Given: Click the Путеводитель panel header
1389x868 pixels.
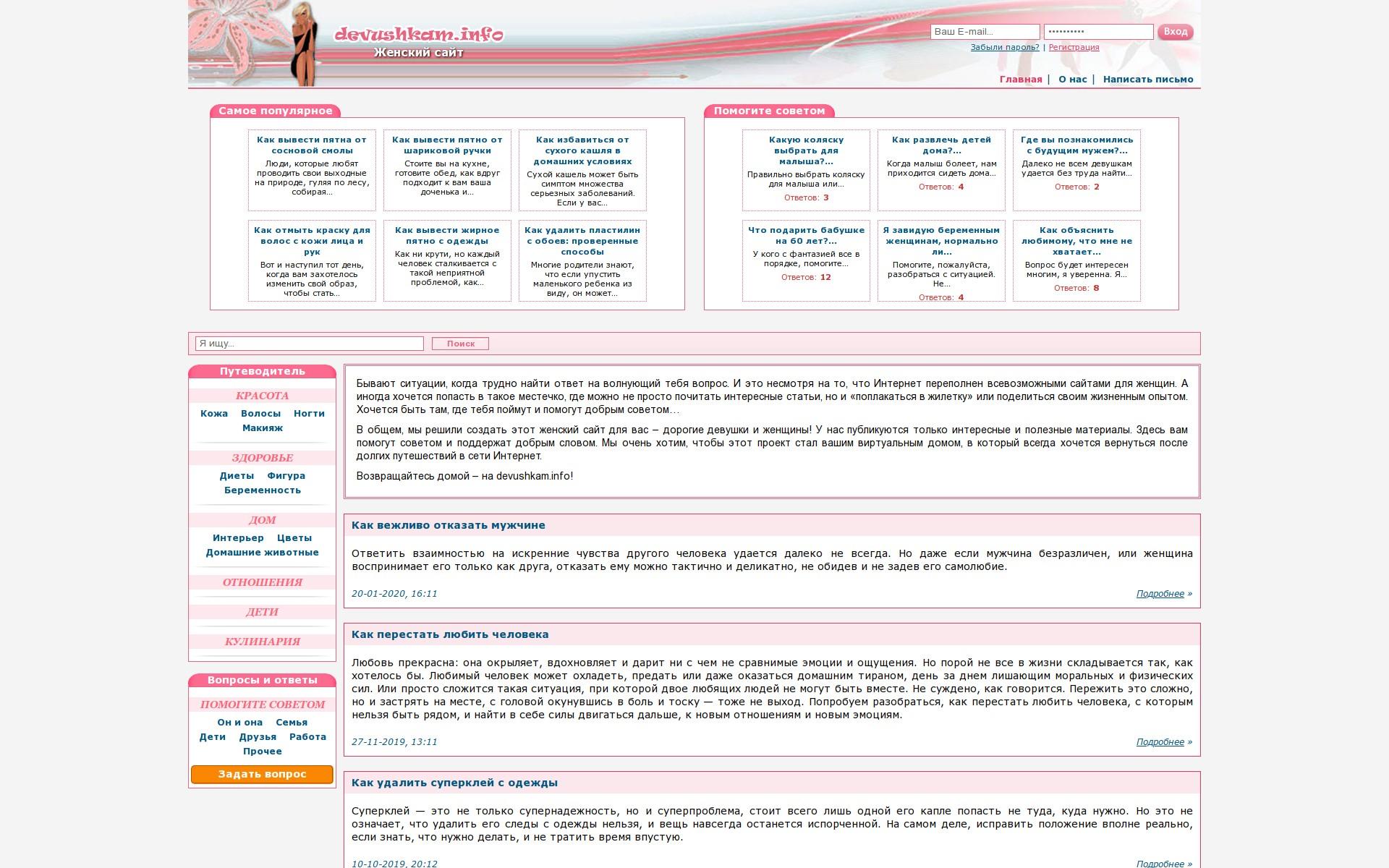Looking at the screenshot, I should tap(262, 372).
